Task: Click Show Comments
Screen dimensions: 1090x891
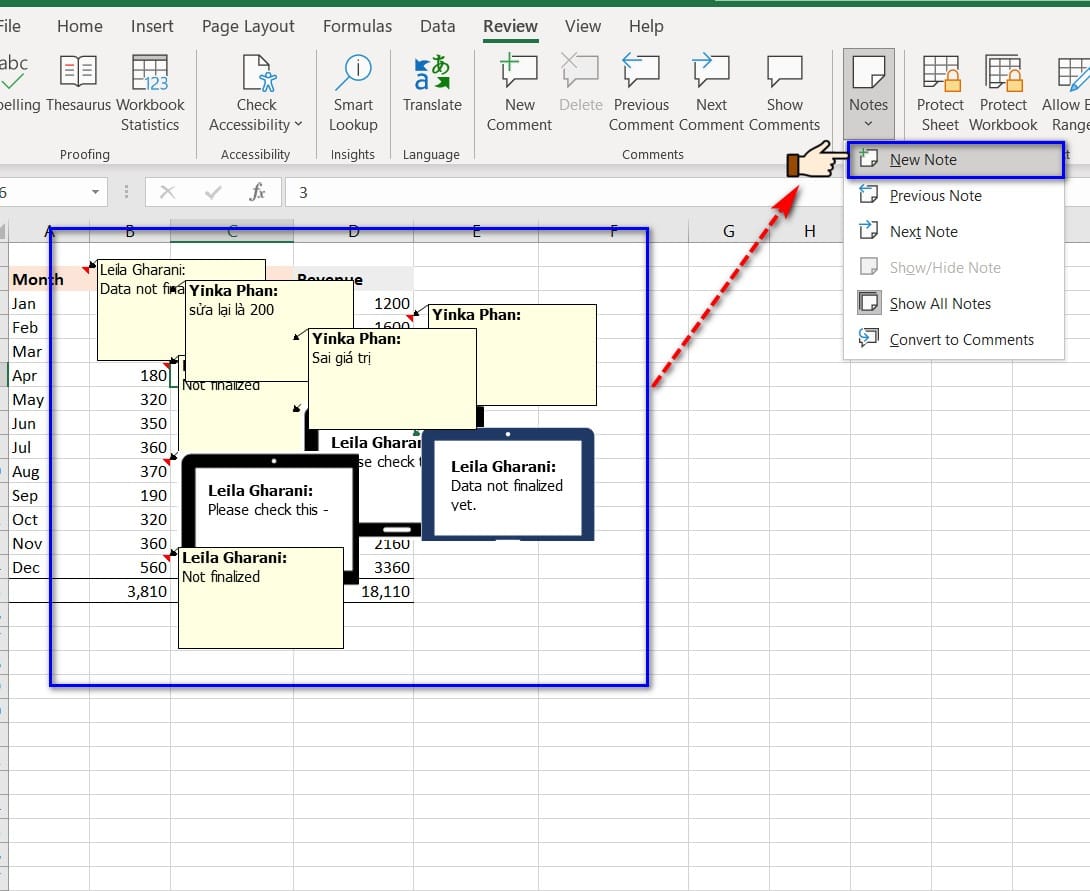Action: [785, 93]
